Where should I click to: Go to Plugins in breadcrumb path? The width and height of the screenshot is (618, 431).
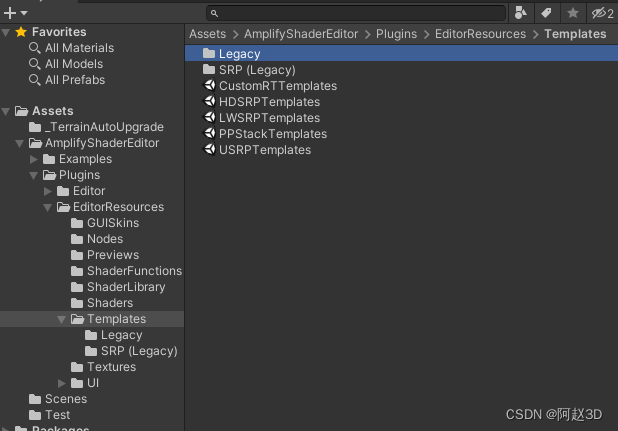[x=396, y=34]
